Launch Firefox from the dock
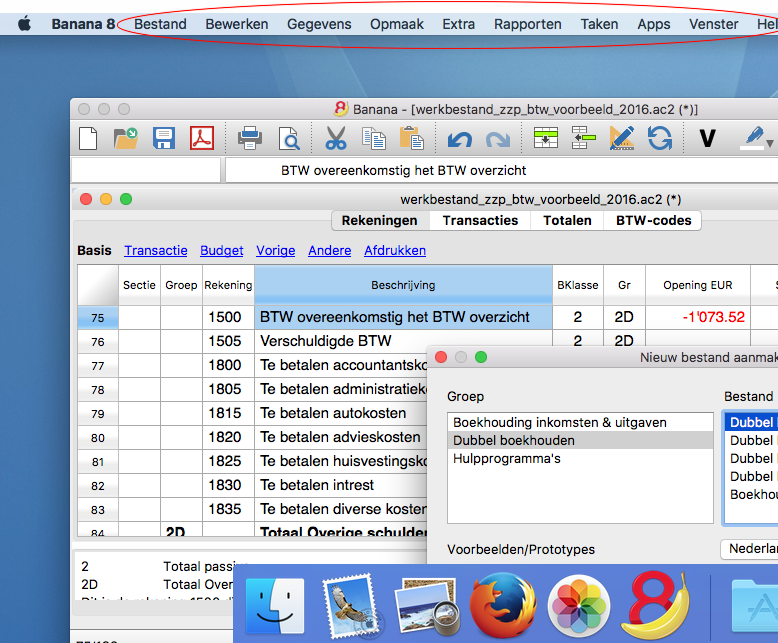This screenshot has width=778, height=643. click(503, 605)
